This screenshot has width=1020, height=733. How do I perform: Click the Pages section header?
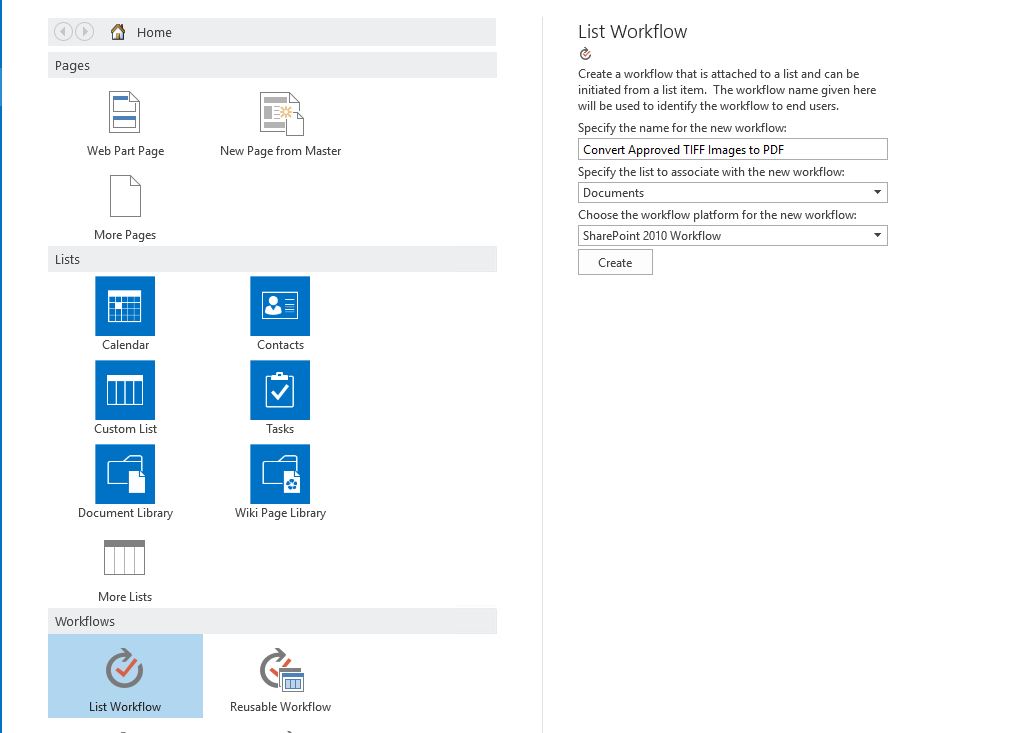click(270, 64)
